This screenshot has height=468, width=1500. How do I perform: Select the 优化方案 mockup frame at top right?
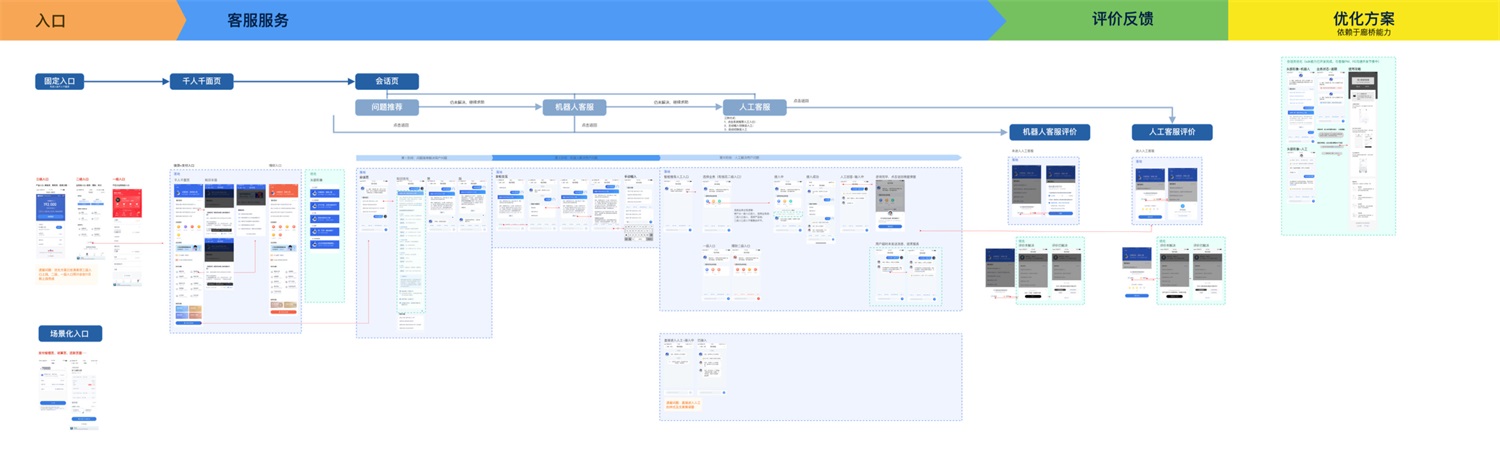(1338, 146)
